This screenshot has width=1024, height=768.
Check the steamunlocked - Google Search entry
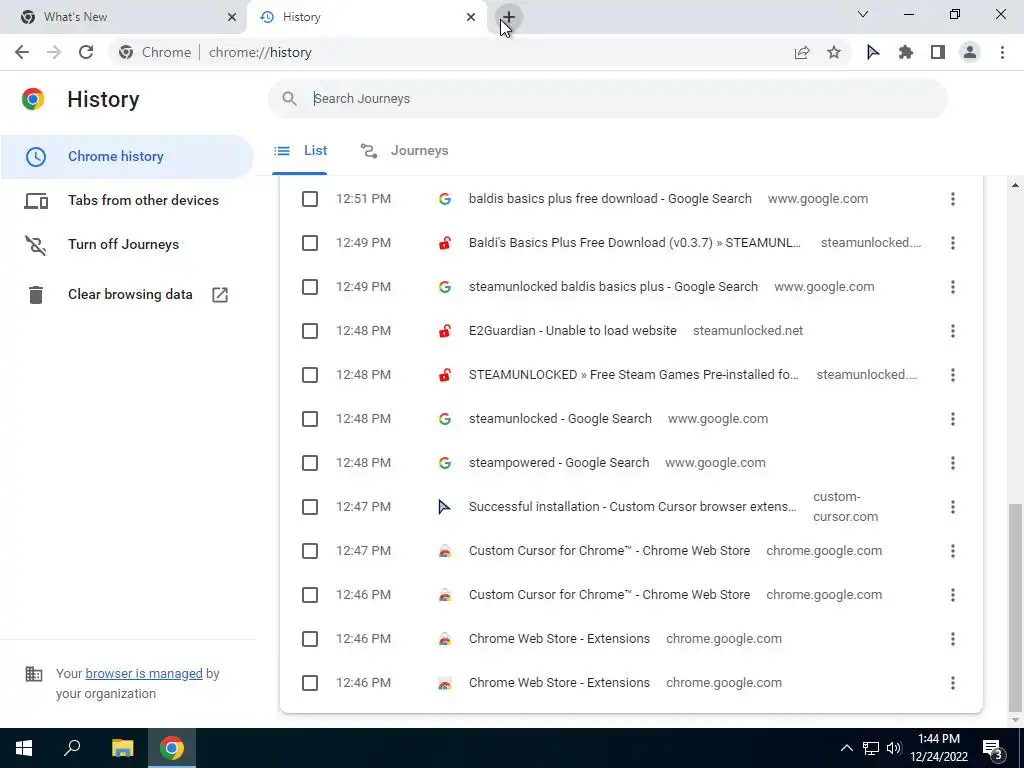(x=310, y=419)
